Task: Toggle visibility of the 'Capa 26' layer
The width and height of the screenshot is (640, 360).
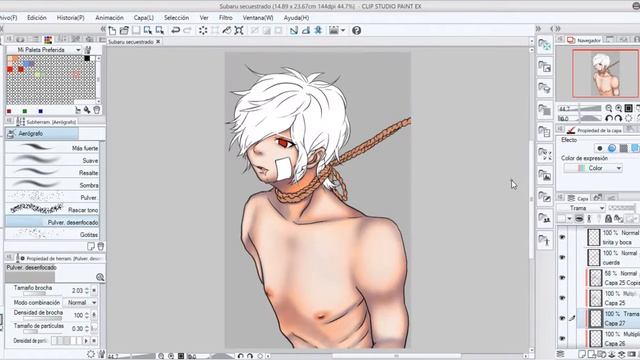Action: [x=562, y=338]
